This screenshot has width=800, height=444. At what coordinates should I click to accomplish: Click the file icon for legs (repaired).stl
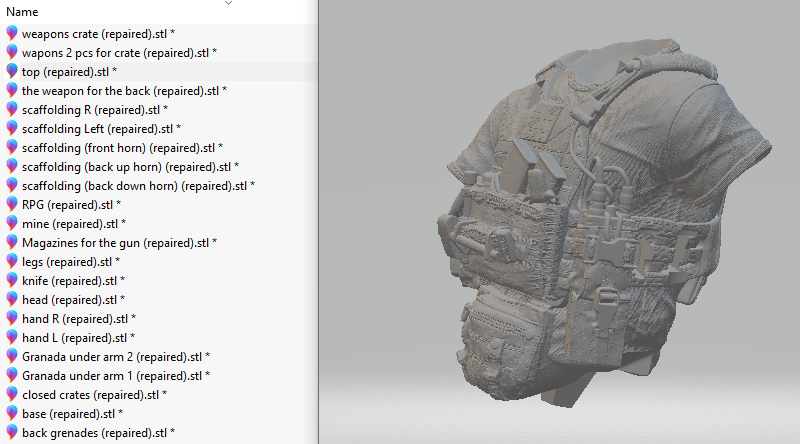pos(12,261)
